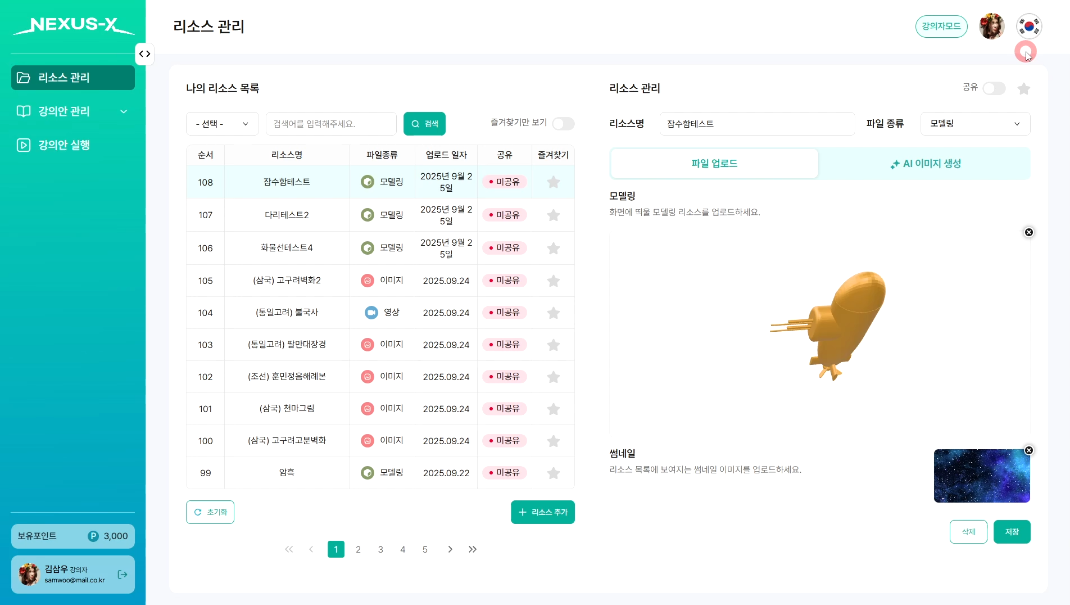Click the image type icon in row 101
The width and height of the screenshot is (1070, 605).
367,409
